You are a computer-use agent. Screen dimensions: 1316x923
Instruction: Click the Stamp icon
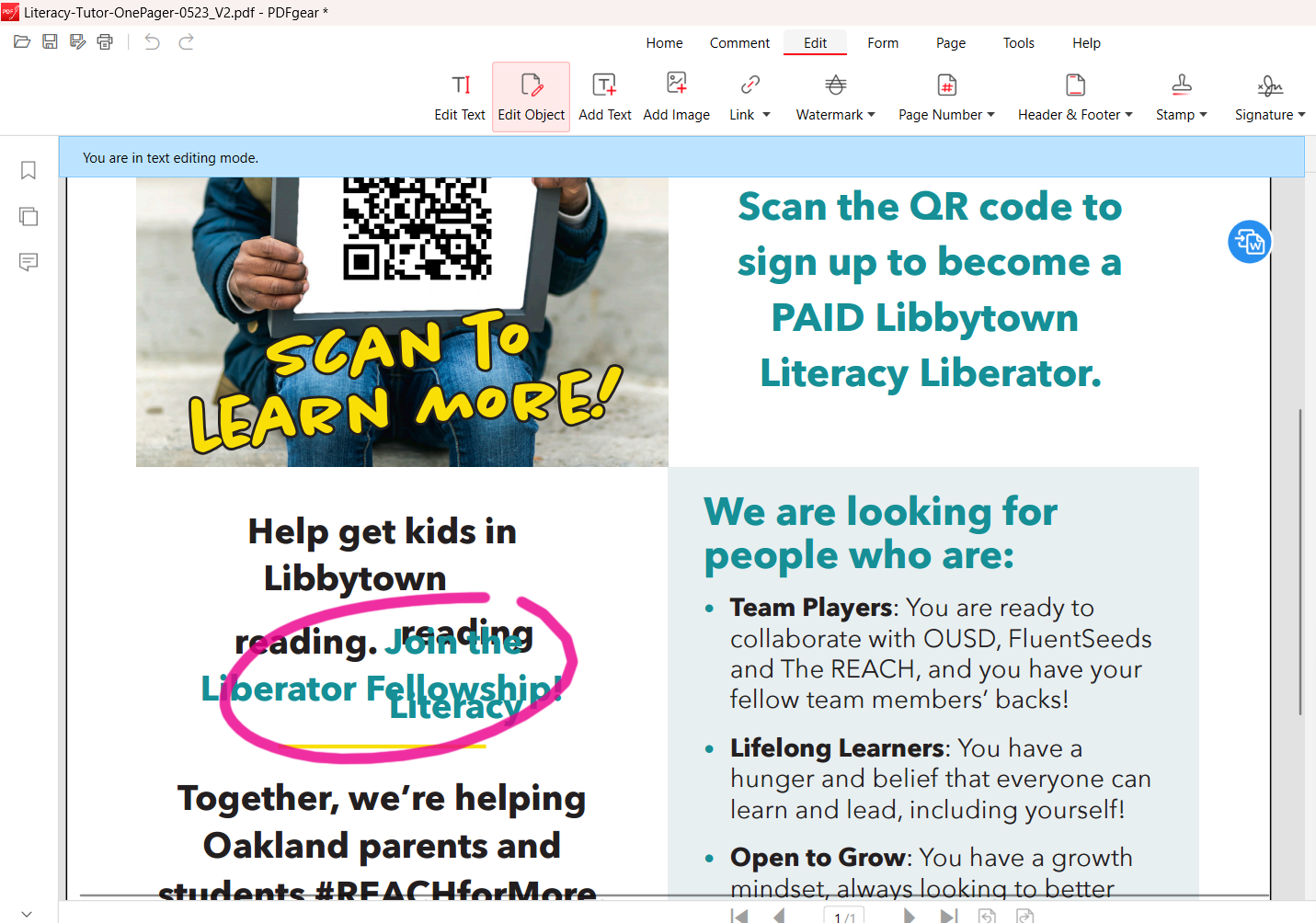(1182, 85)
